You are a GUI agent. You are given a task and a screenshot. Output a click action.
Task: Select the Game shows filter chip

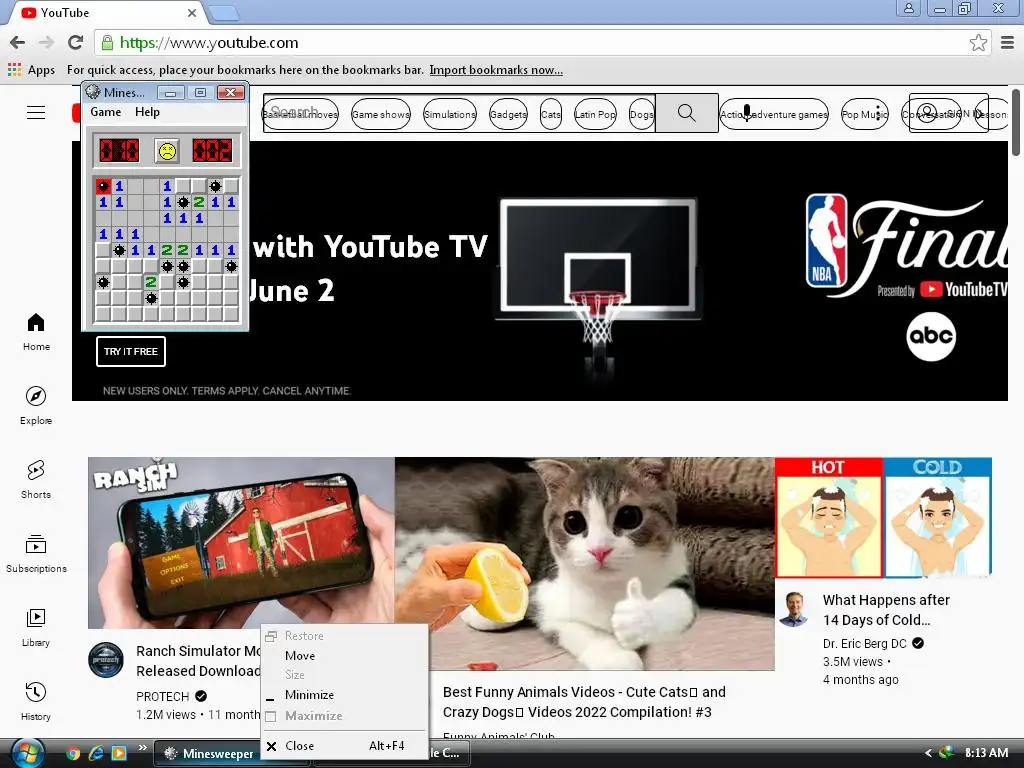click(x=381, y=114)
